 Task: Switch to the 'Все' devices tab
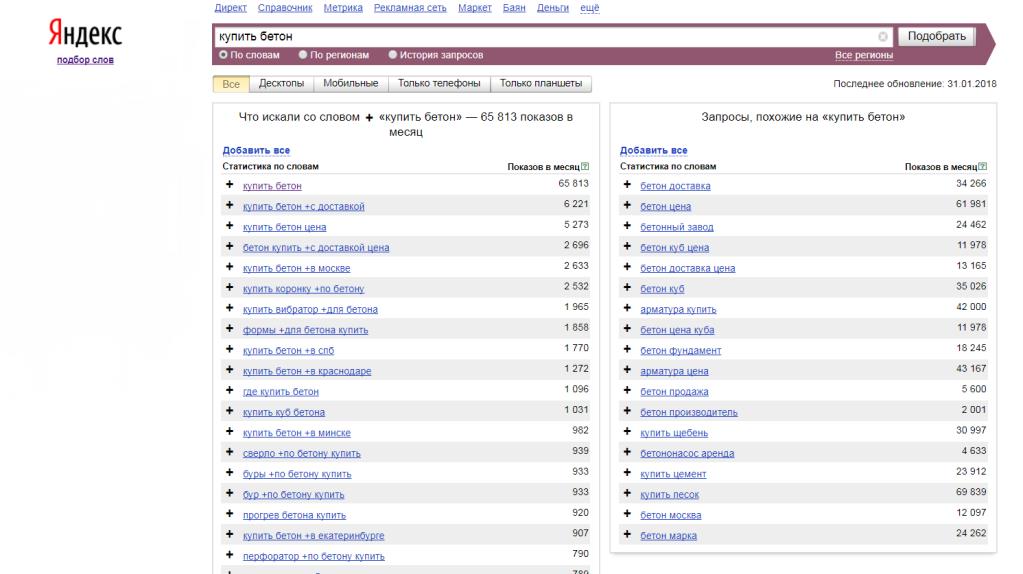point(231,83)
